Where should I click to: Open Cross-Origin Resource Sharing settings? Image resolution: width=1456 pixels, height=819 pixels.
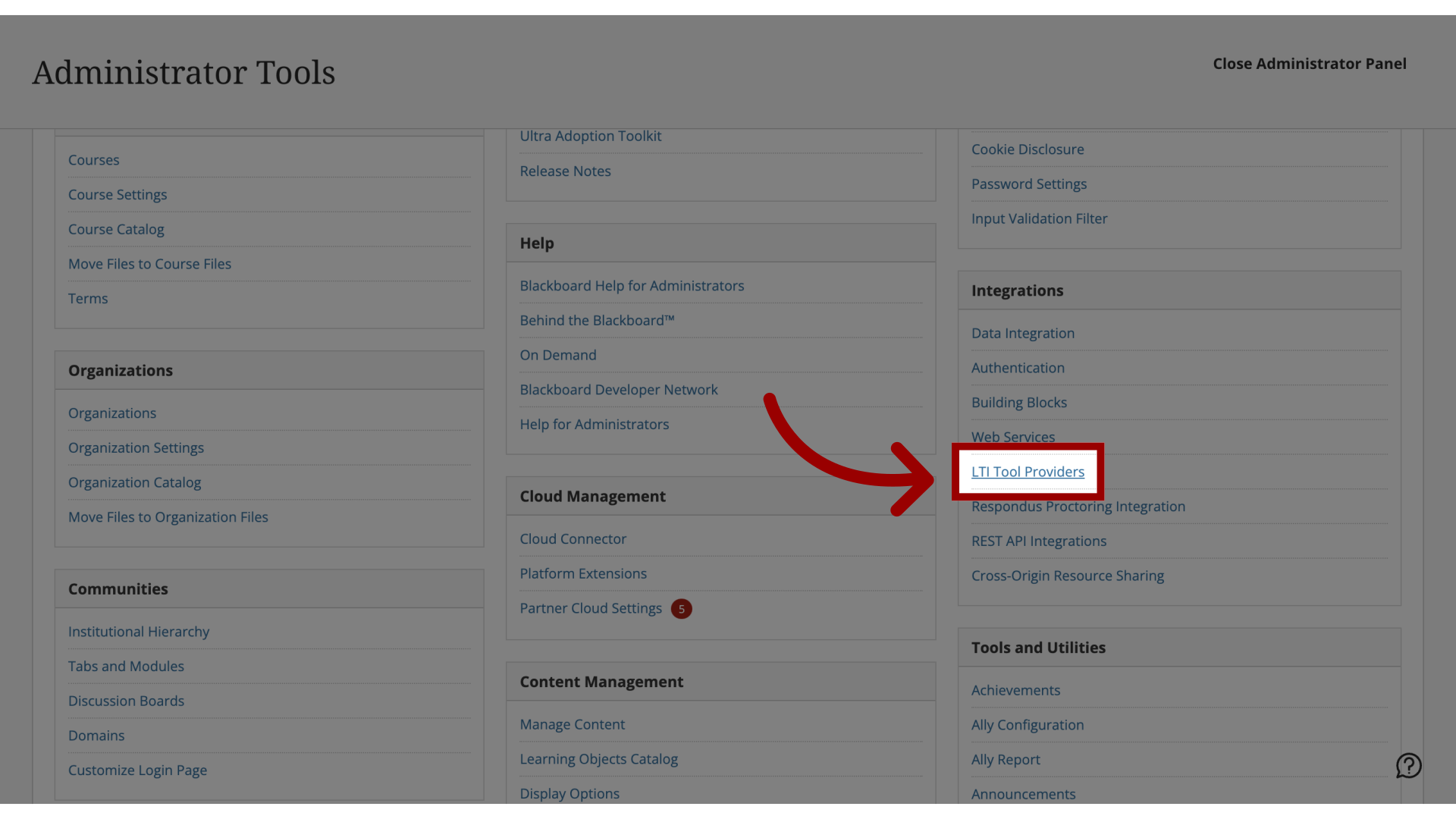pyautogui.click(x=1067, y=575)
